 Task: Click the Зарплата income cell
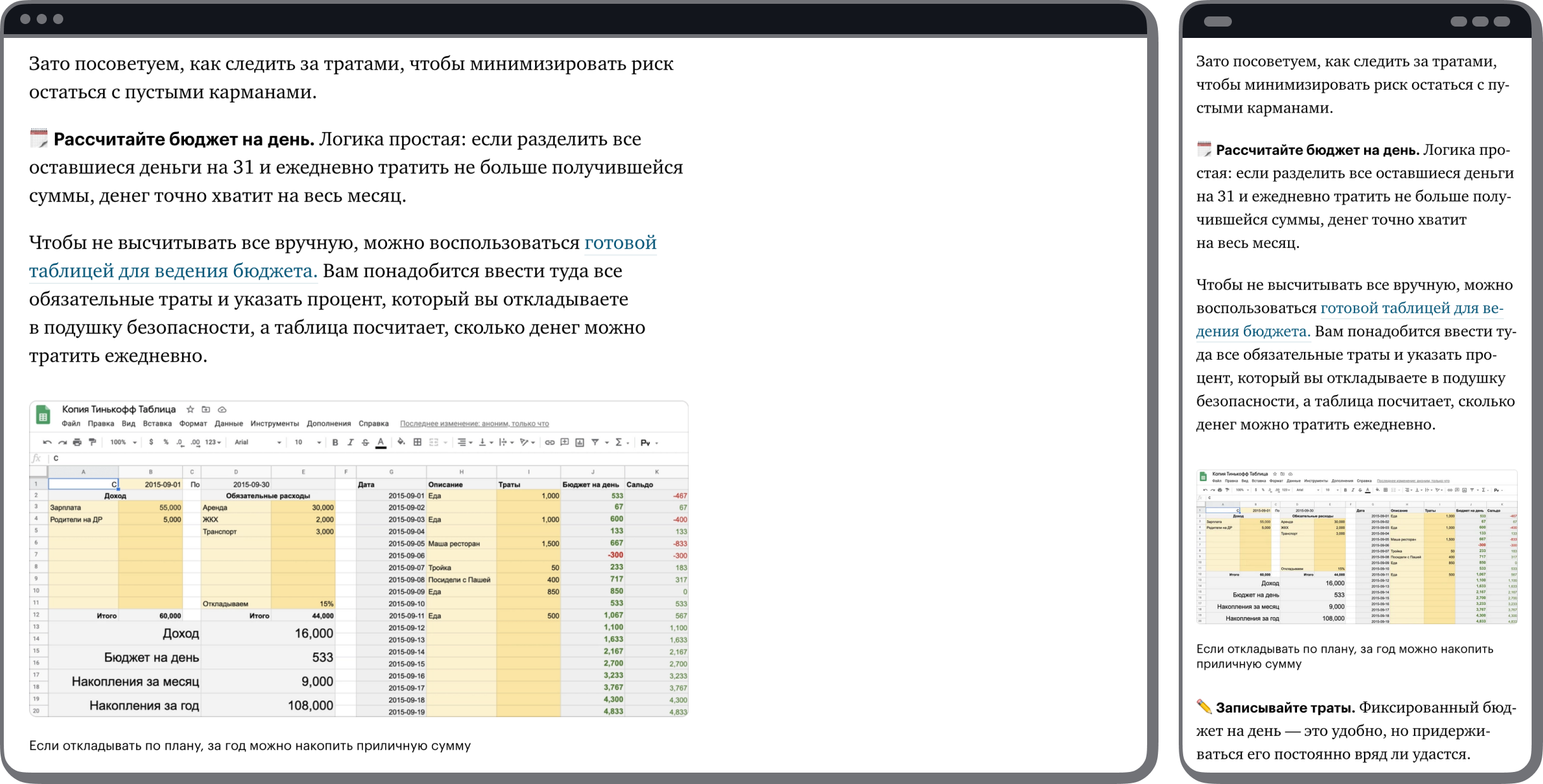coord(83,508)
